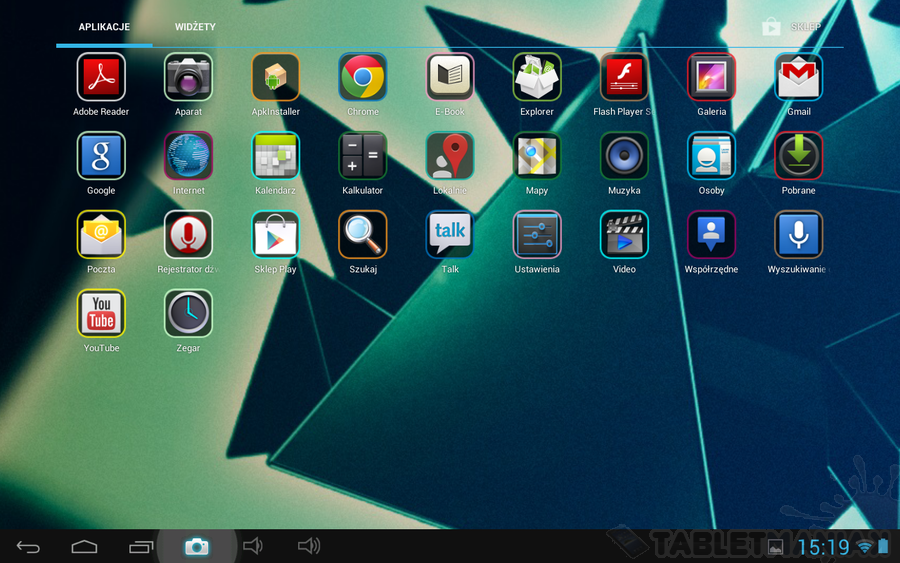This screenshot has width=900, height=563.
Task: Switch to the WIDŻETY tab
Action: coord(195,27)
